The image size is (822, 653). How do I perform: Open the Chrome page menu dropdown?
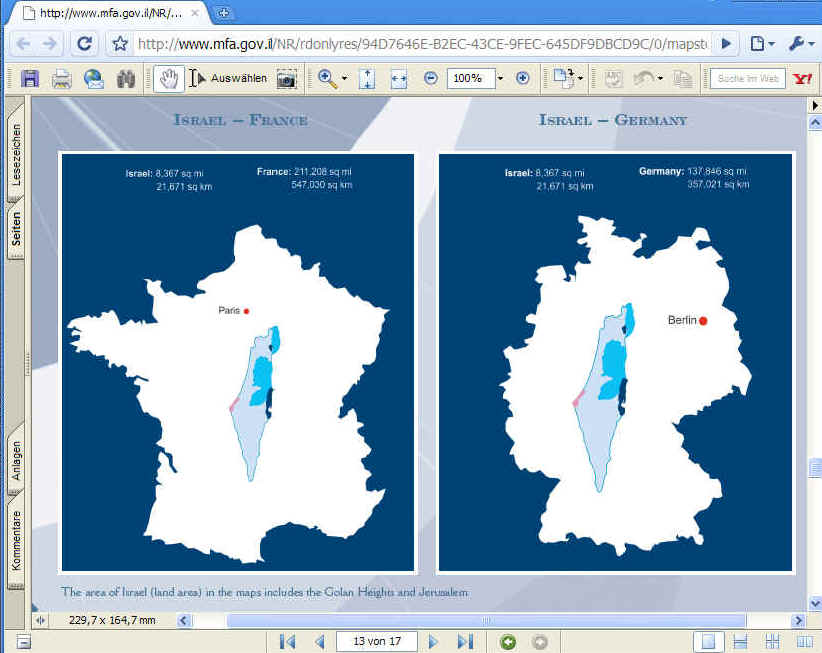tap(762, 43)
